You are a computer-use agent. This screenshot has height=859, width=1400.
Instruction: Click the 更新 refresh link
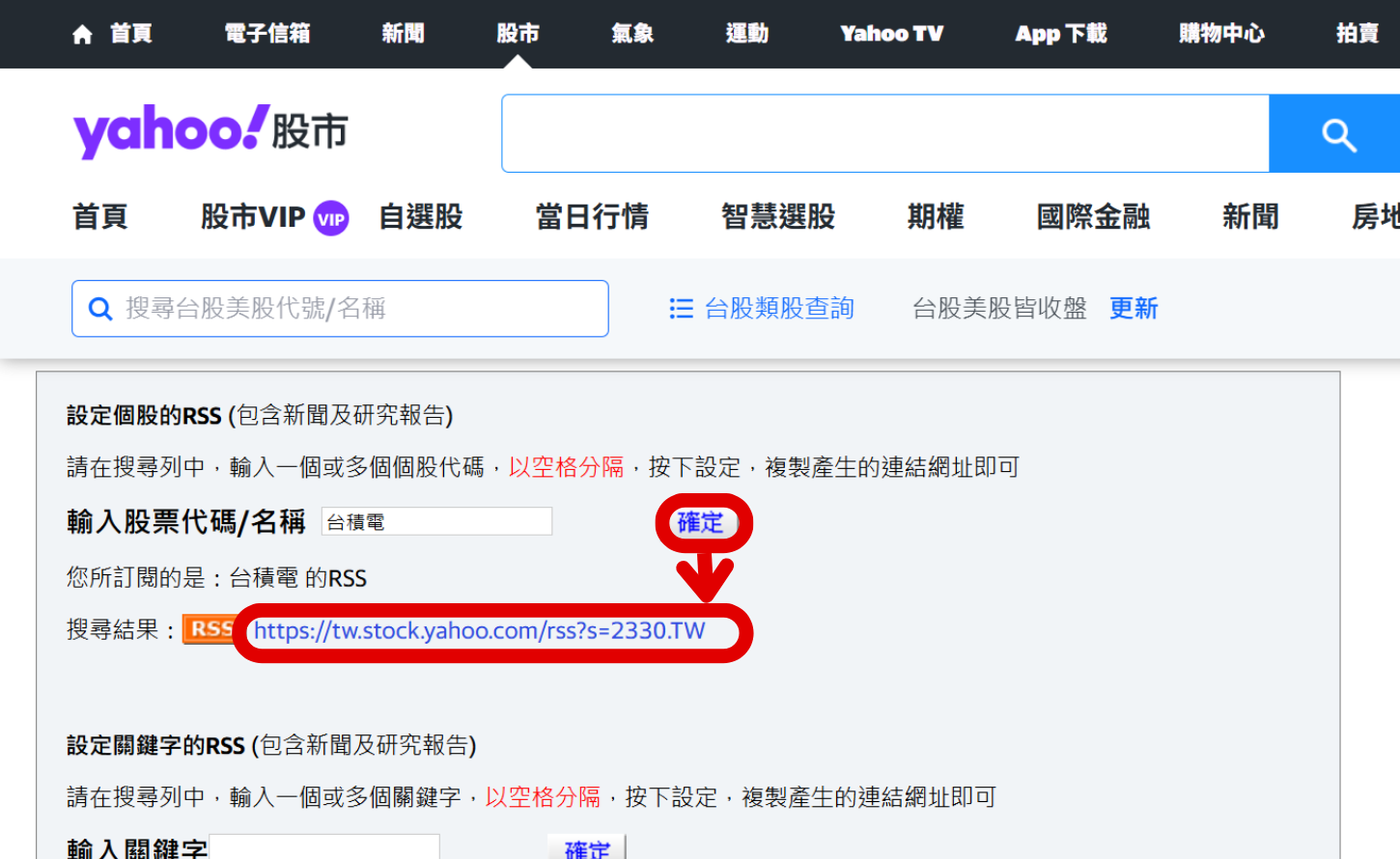(x=1134, y=307)
